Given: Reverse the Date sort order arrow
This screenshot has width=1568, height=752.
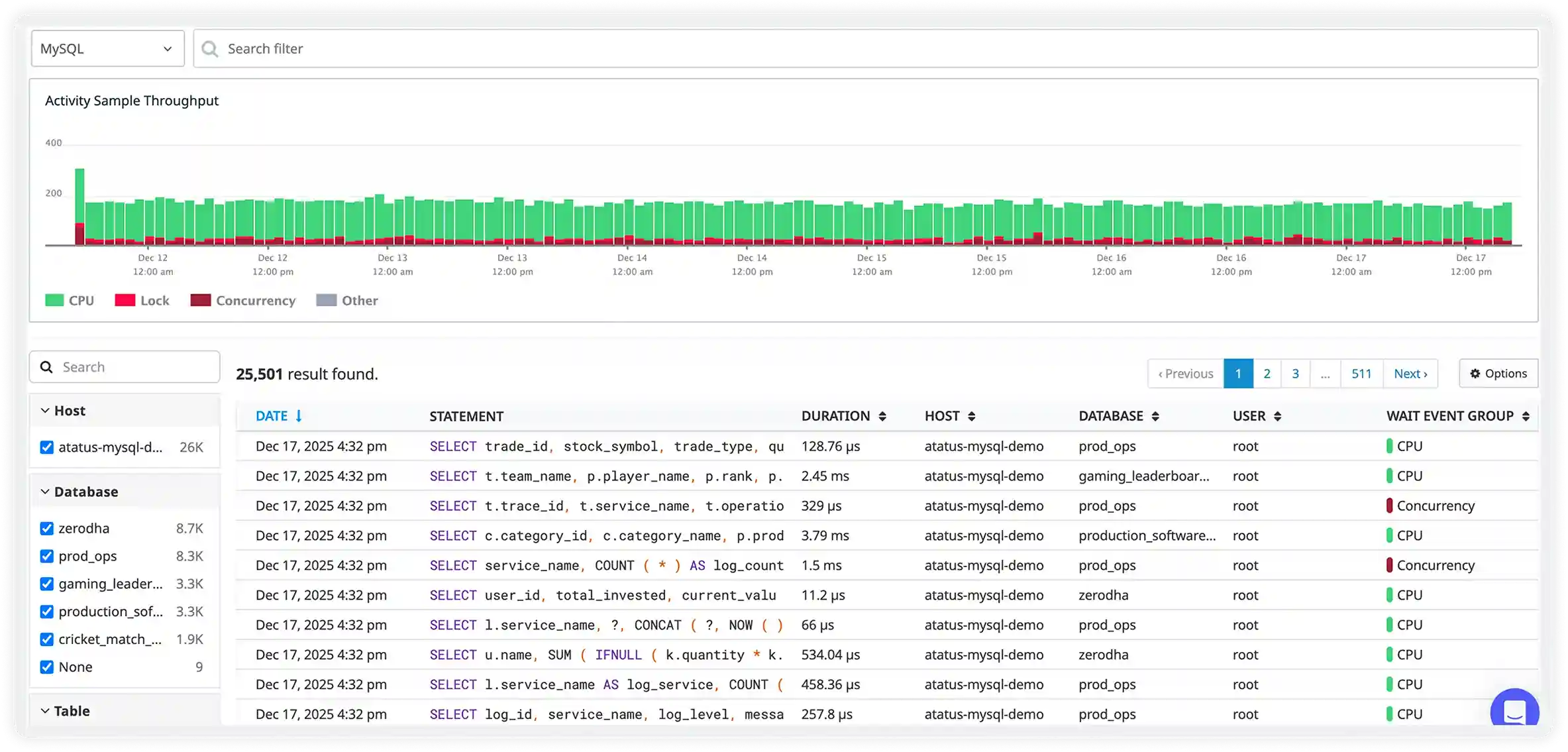Looking at the screenshot, I should coord(298,416).
